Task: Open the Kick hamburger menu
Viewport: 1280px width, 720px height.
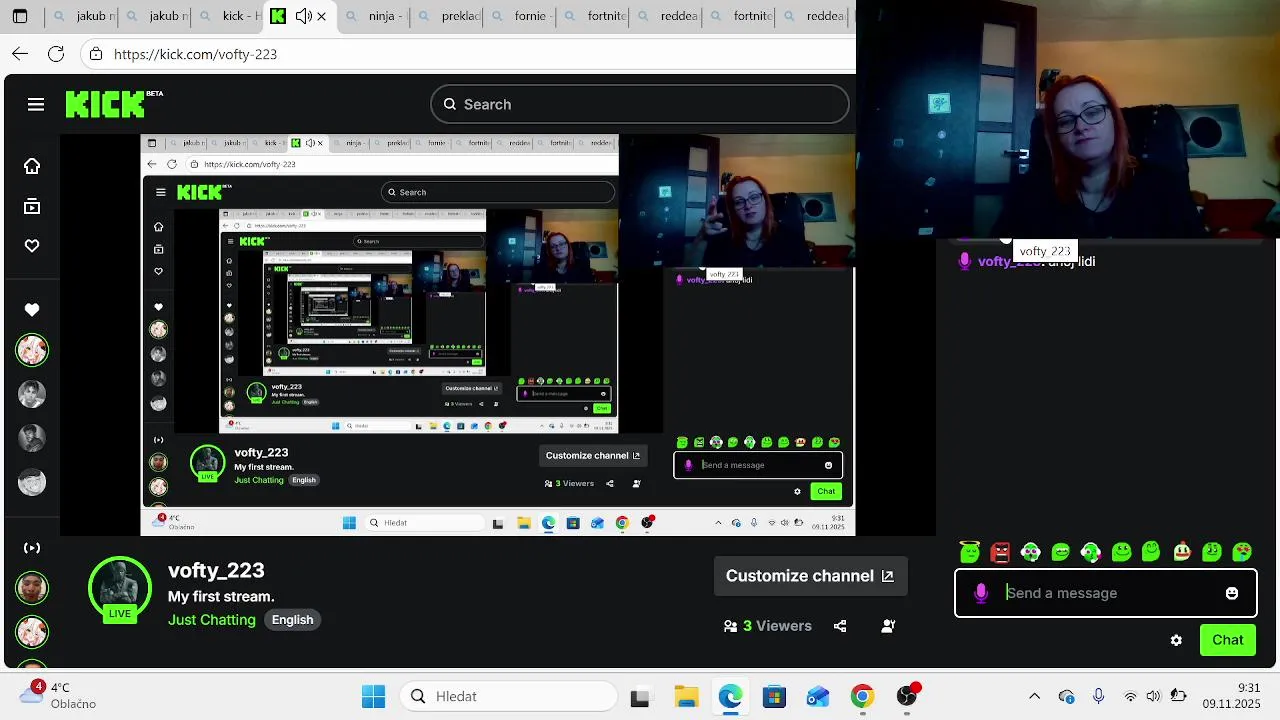Action: pos(36,104)
